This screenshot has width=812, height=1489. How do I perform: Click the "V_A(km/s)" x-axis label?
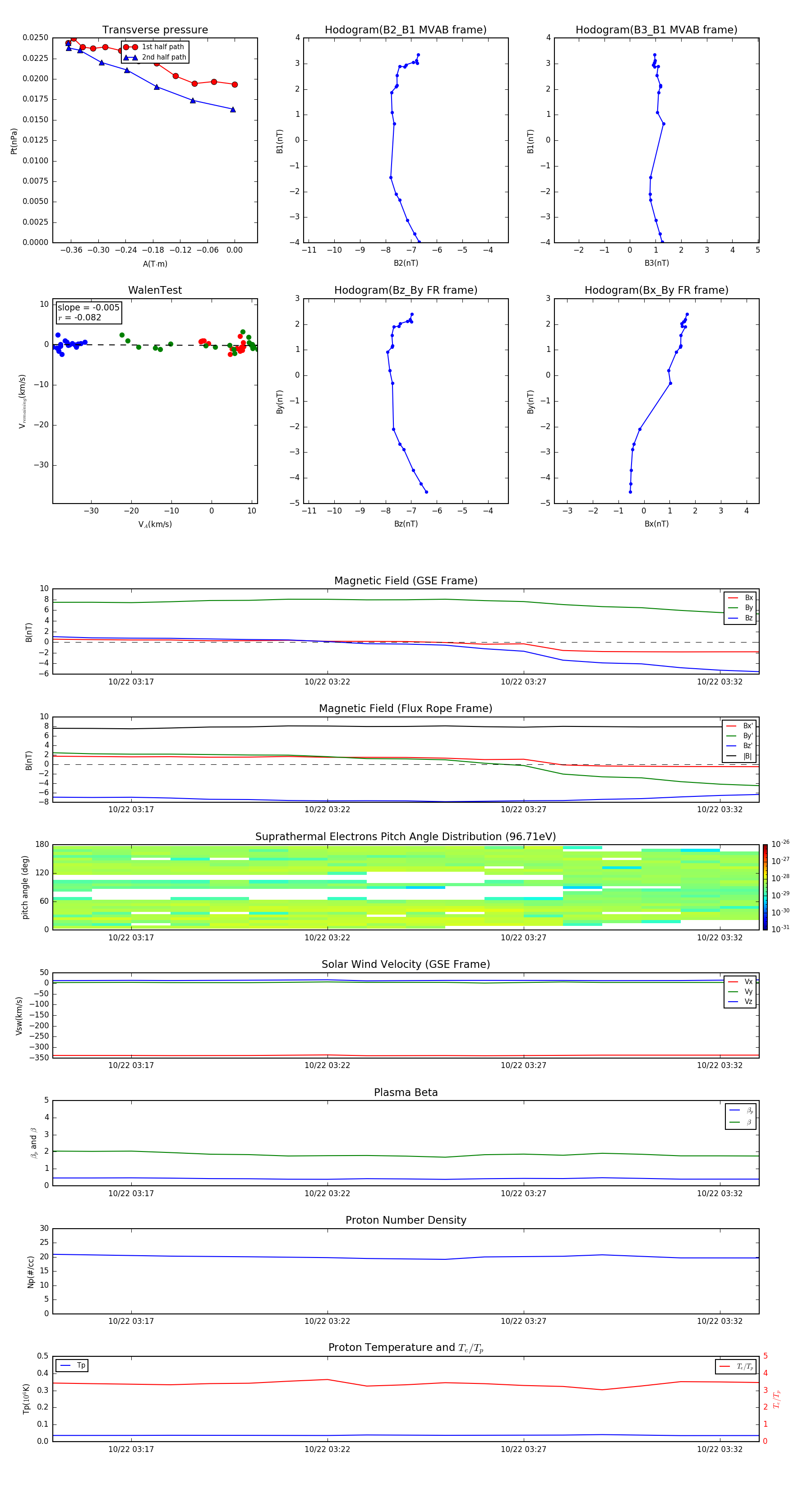pos(155,524)
